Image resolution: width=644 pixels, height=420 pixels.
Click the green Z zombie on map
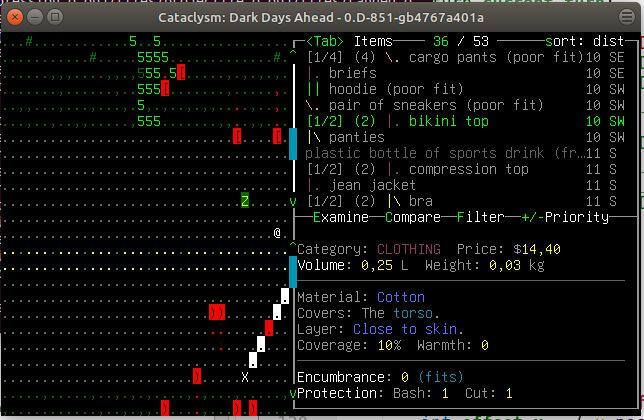click(x=245, y=201)
